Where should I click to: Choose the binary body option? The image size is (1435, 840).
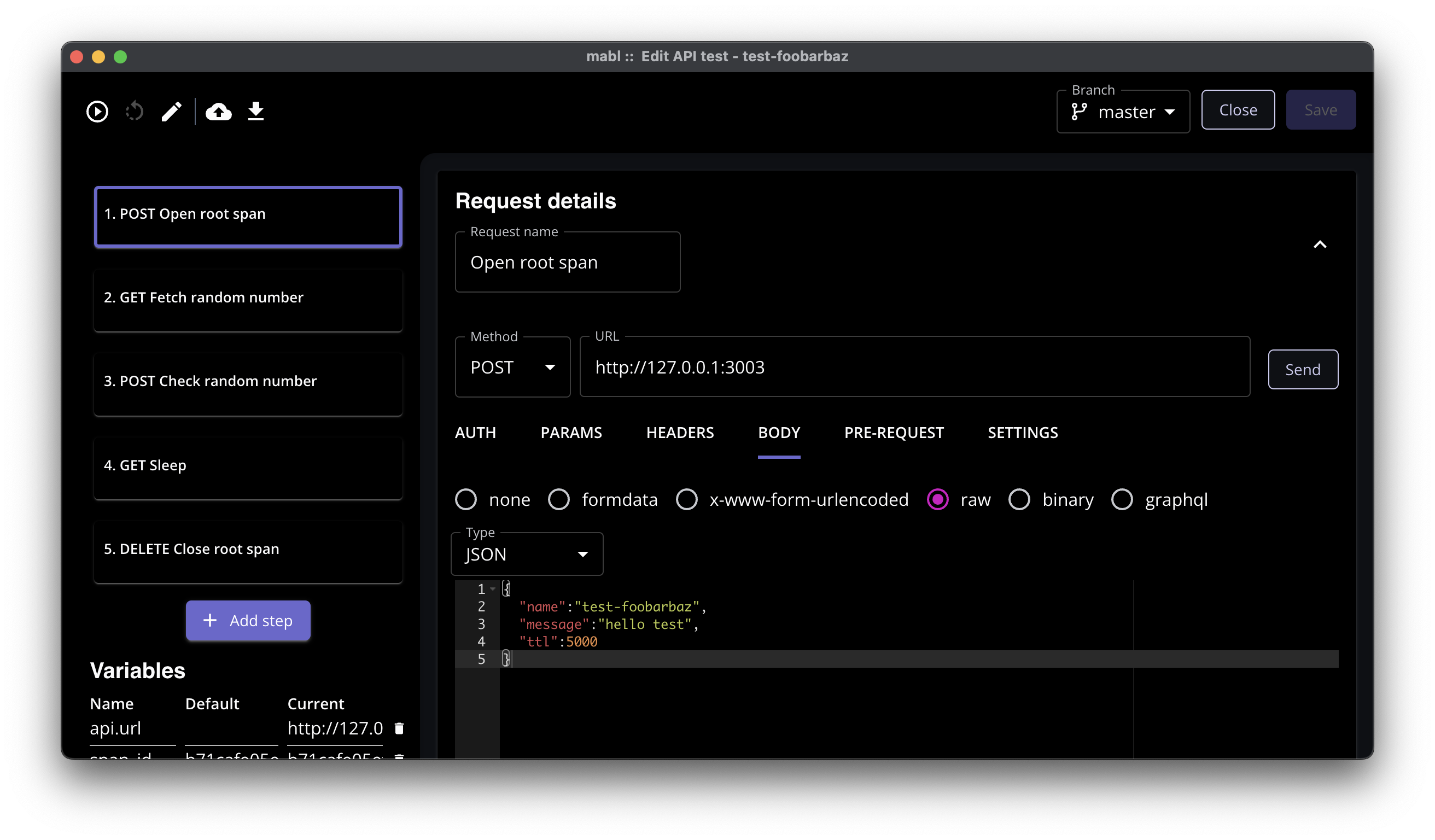point(1019,499)
